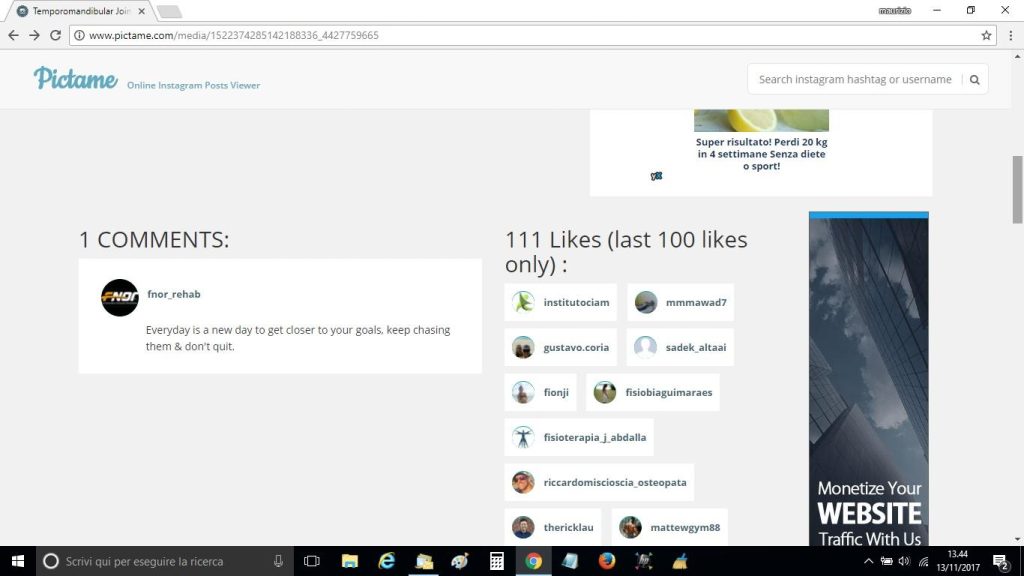
Task: Open File Explorer from taskbar
Action: pos(350,561)
